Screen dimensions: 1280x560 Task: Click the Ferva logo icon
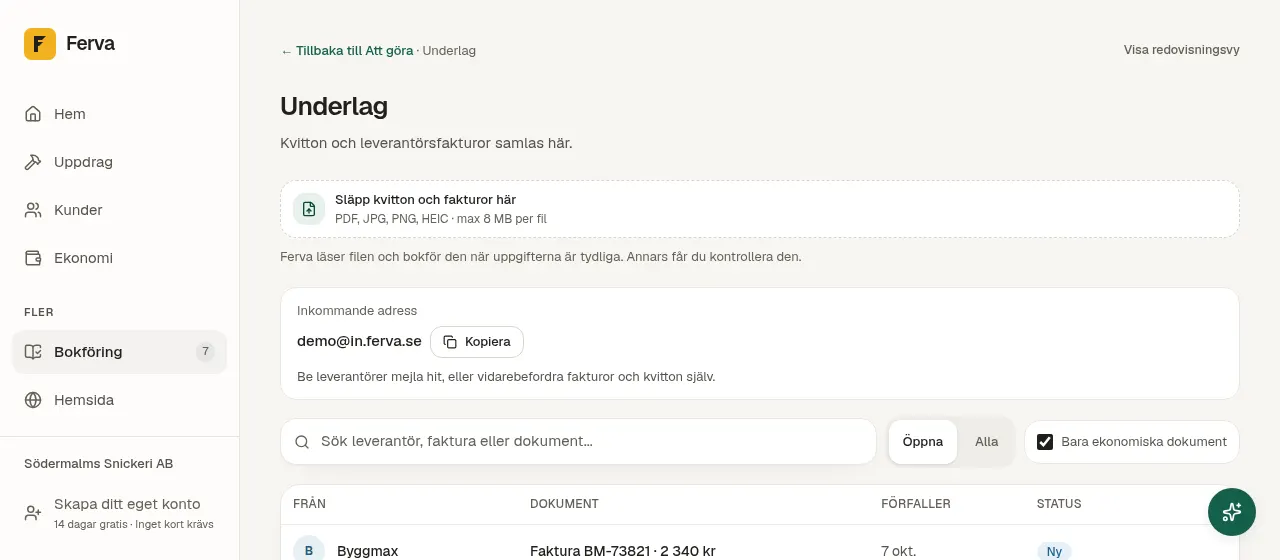point(40,44)
